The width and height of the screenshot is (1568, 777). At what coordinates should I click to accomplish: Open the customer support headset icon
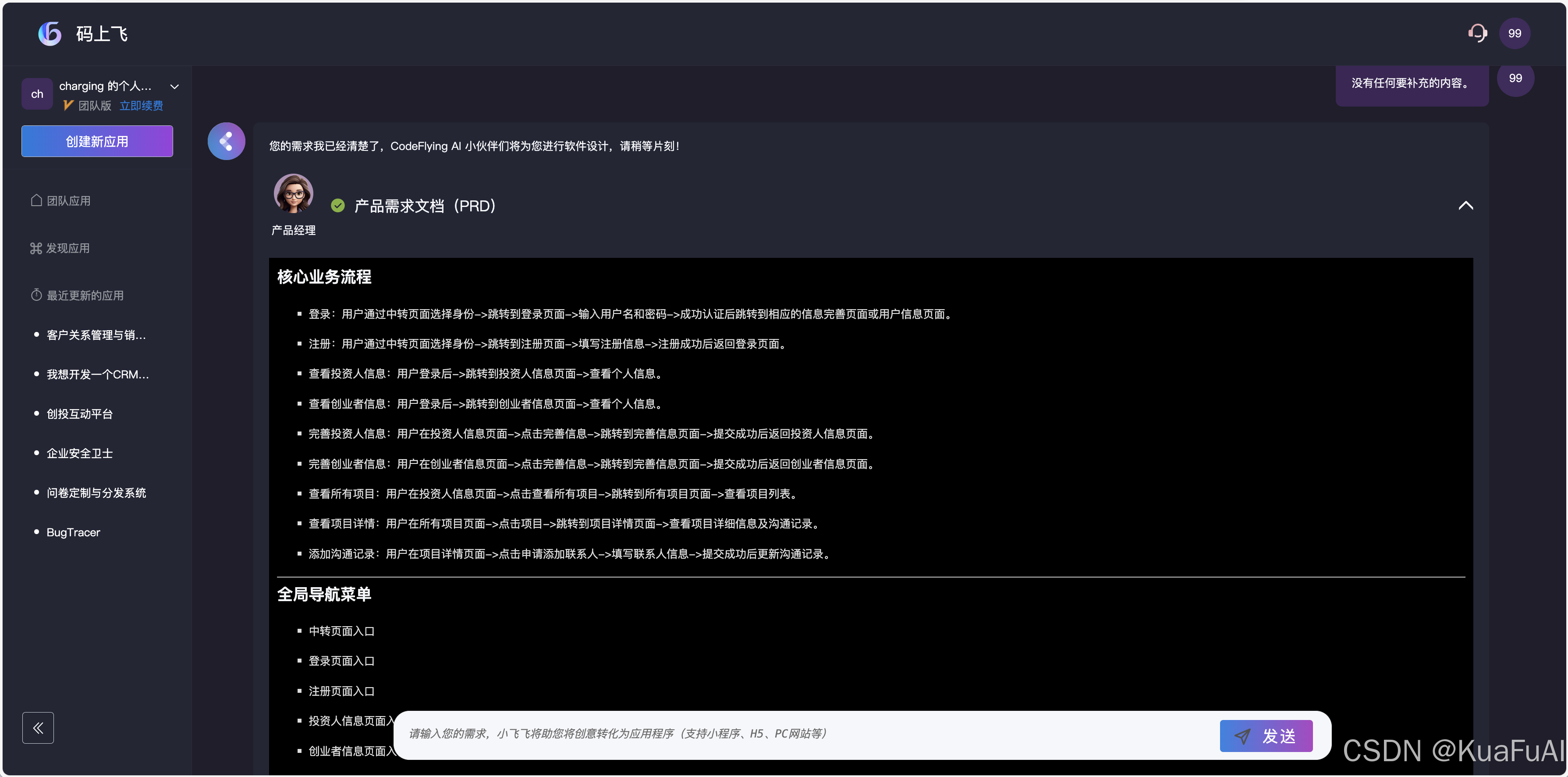point(1477,33)
